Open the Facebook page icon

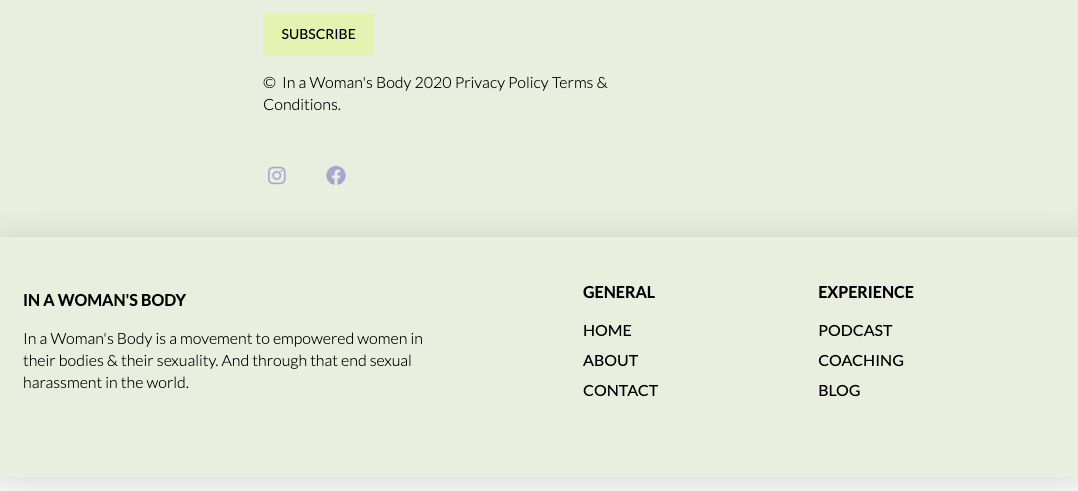[336, 175]
